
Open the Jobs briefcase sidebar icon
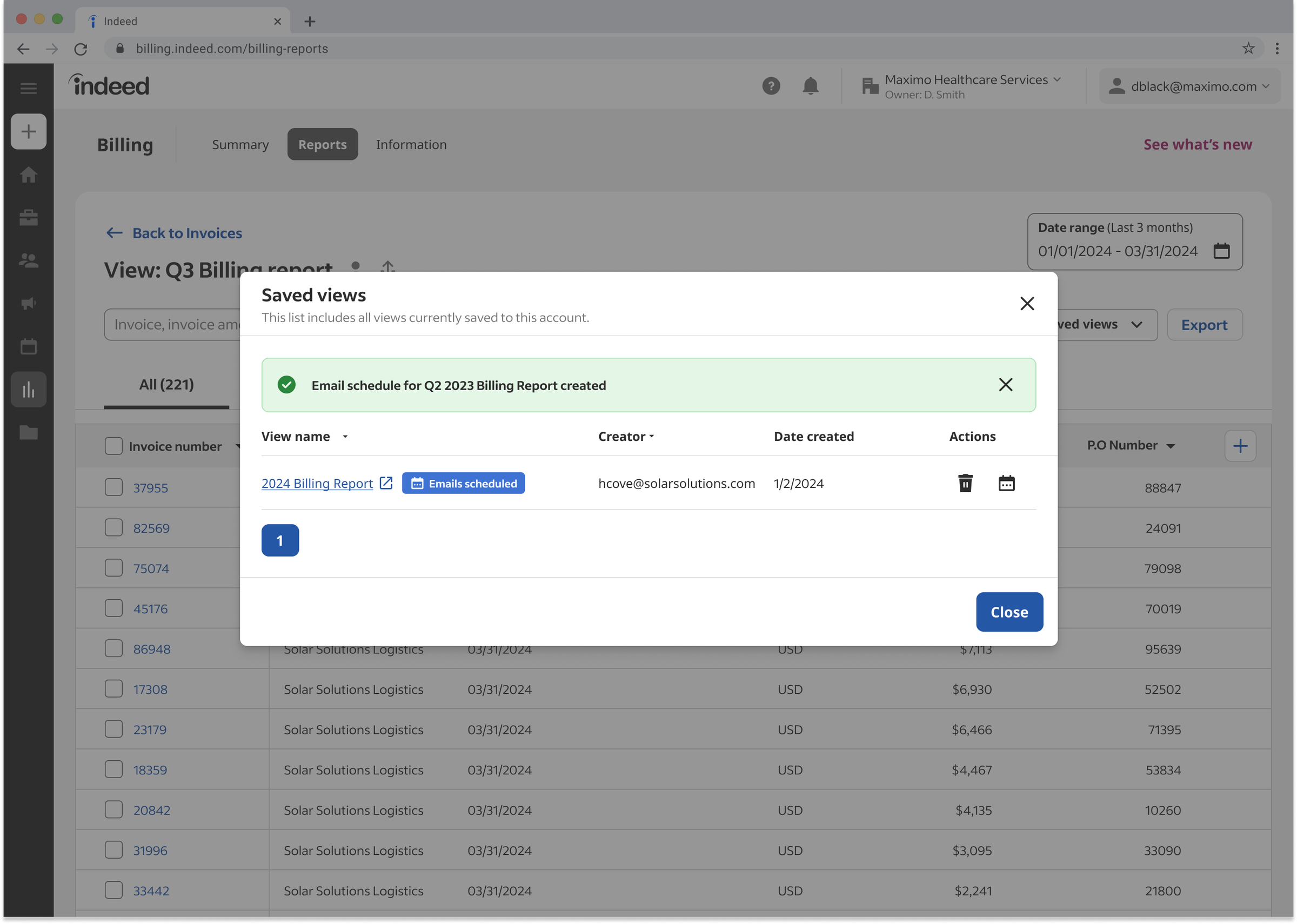(x=29, y=217)
